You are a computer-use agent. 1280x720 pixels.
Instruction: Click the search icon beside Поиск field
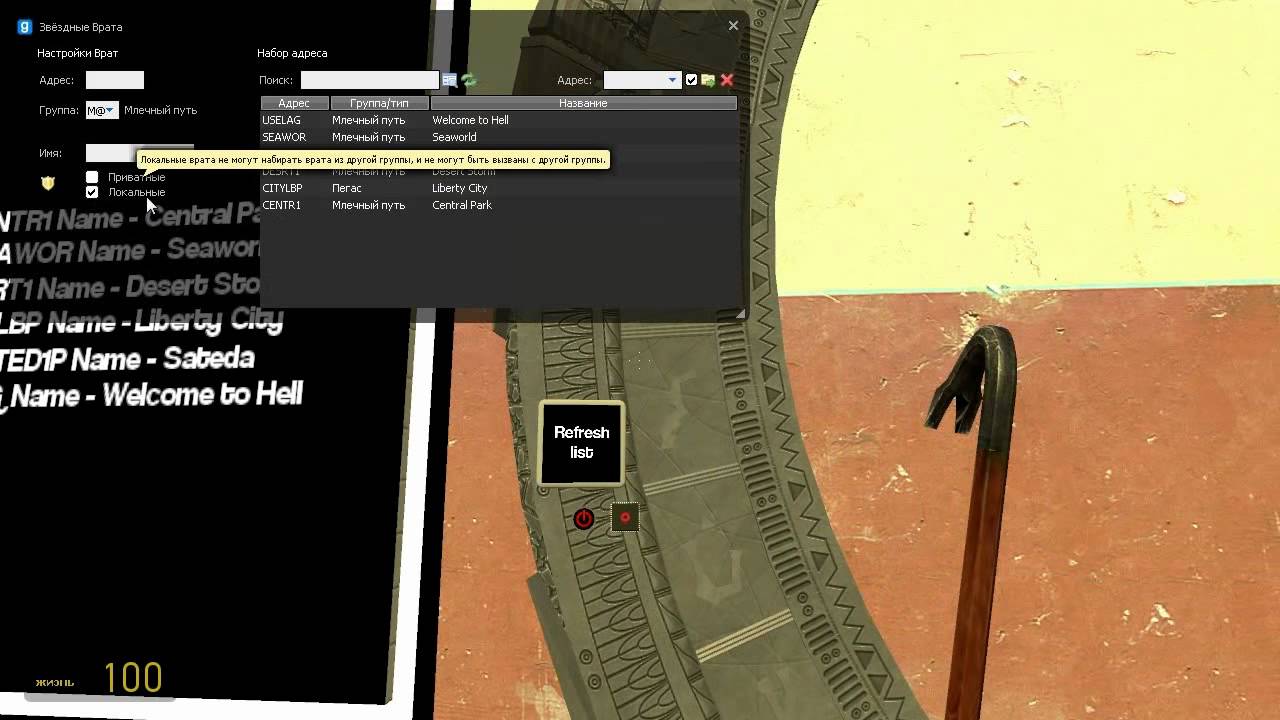pos(450,80)
